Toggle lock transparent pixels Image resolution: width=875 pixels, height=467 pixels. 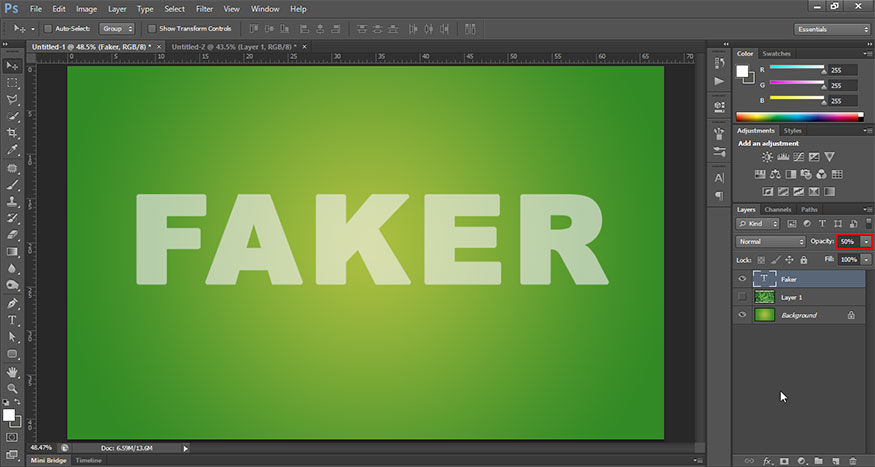click(x=761, y=260)
